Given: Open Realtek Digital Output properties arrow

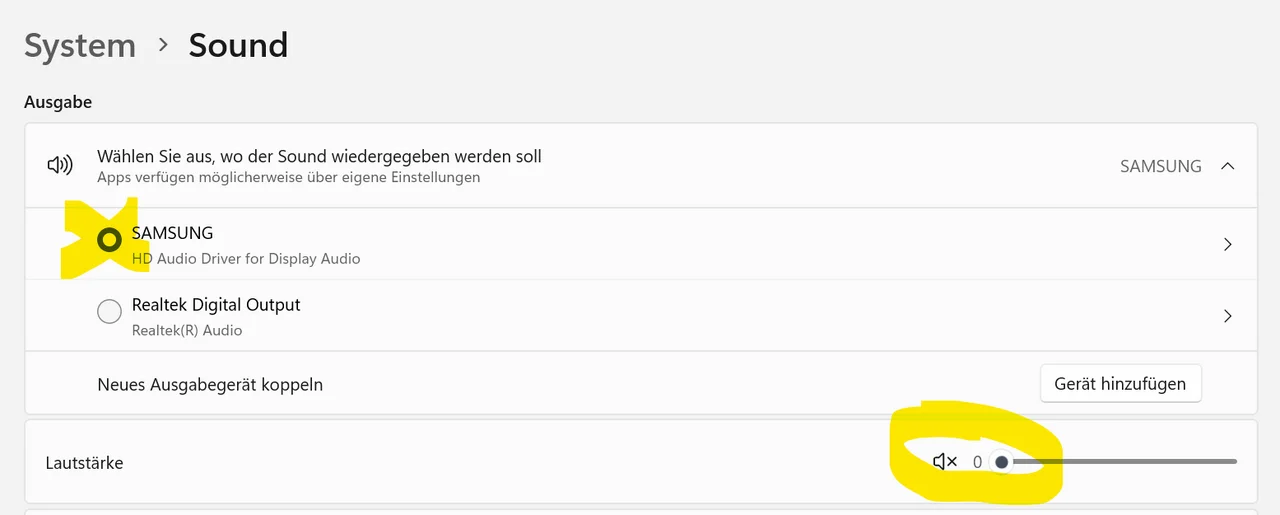Looking at the screenshot, I should (1228, 316).
